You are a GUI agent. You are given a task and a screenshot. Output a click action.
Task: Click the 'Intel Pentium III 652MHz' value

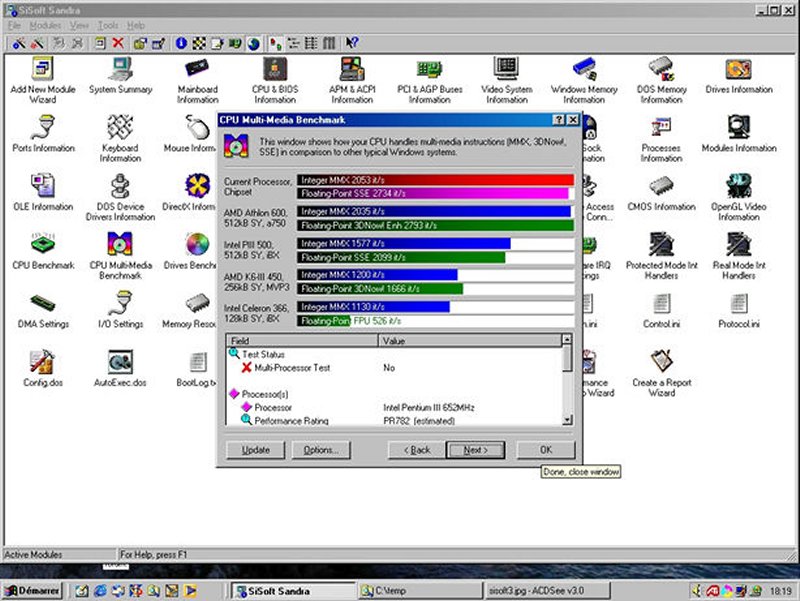point(429,407)
